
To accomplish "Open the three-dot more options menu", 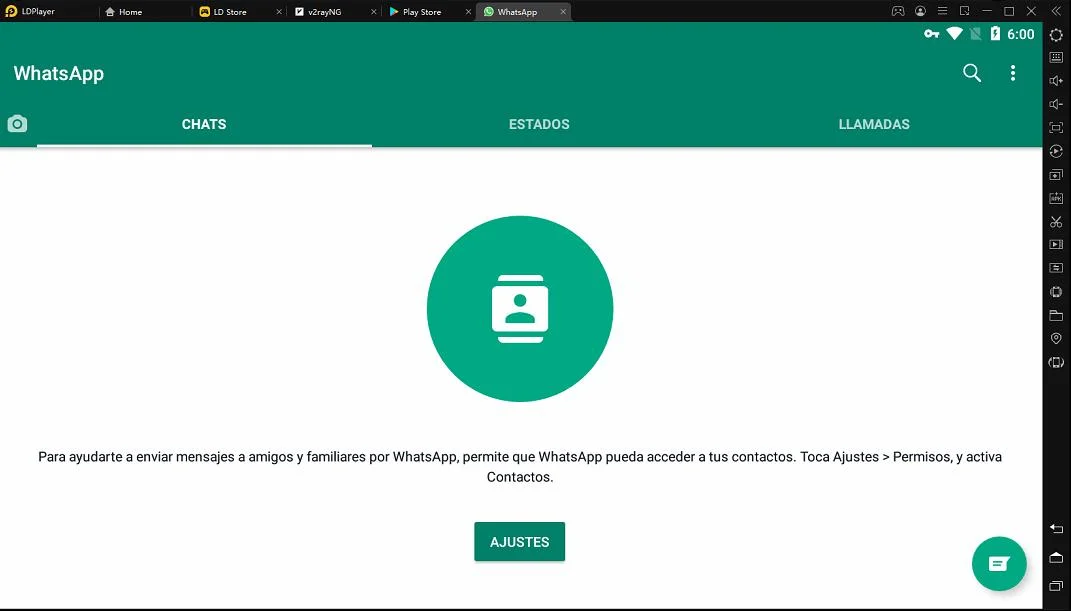I will 1013,73.
